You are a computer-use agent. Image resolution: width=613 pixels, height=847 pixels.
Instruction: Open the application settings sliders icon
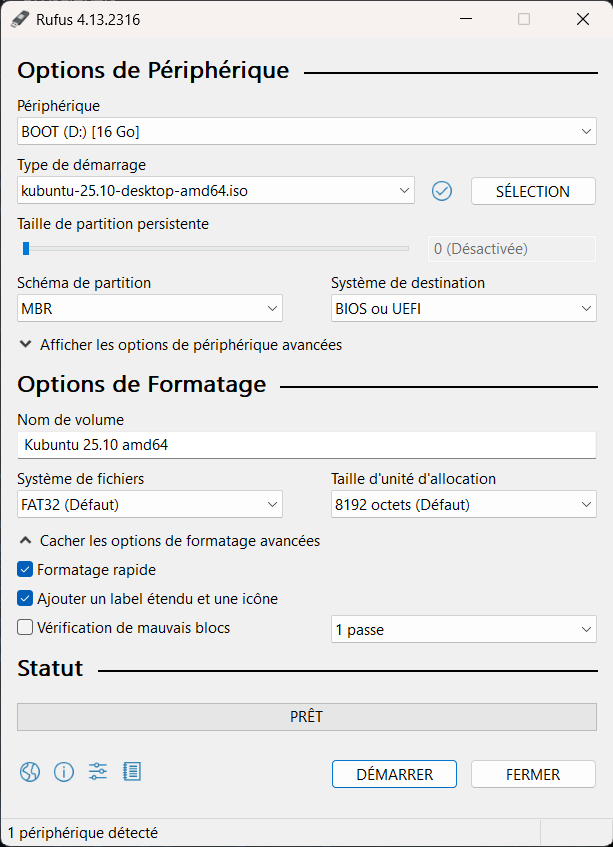[98, 771]
